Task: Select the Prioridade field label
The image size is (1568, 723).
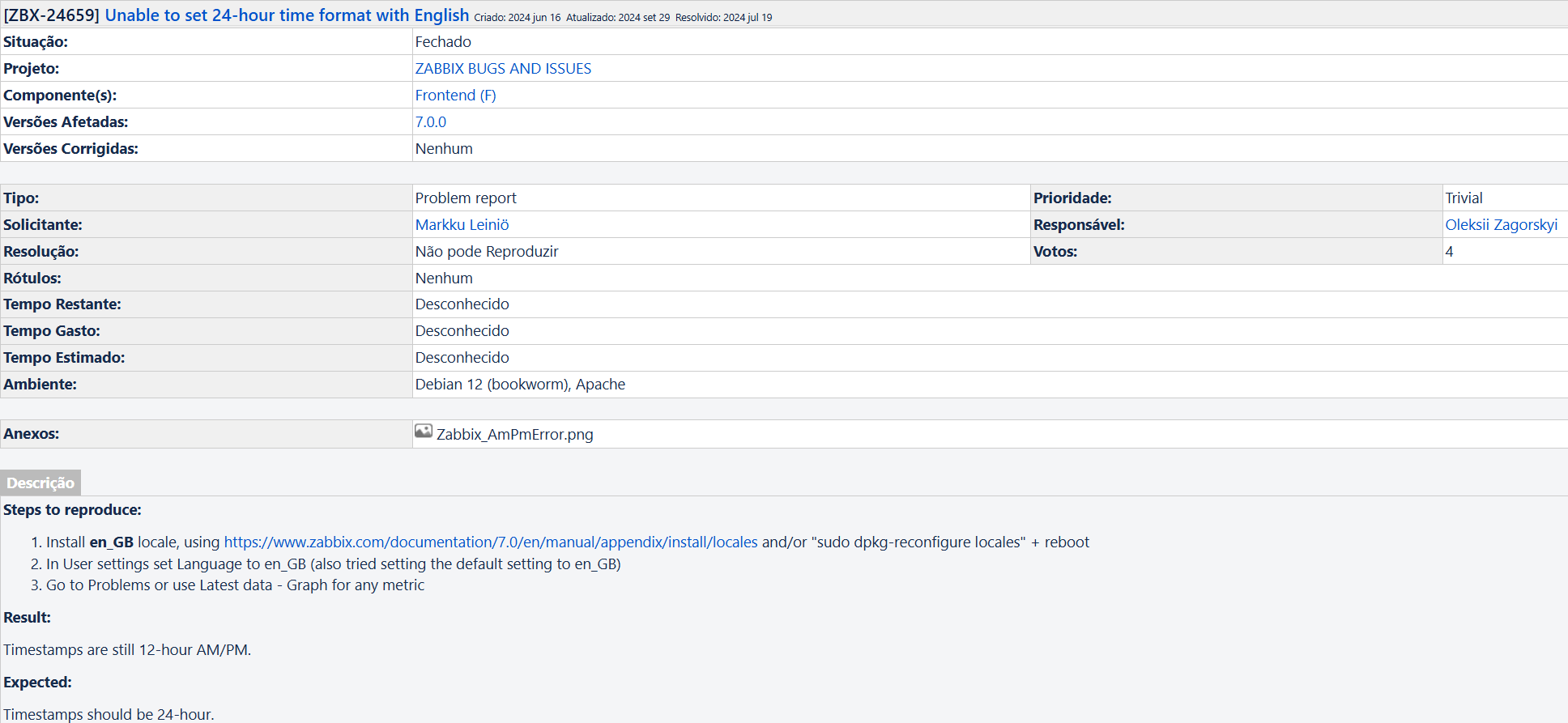Action: pyautogui.click(x=1072, y=198)
